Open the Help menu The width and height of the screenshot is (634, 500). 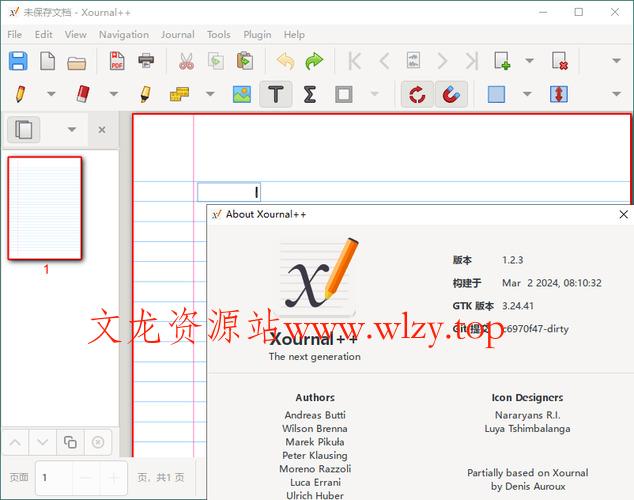[294, 35]
